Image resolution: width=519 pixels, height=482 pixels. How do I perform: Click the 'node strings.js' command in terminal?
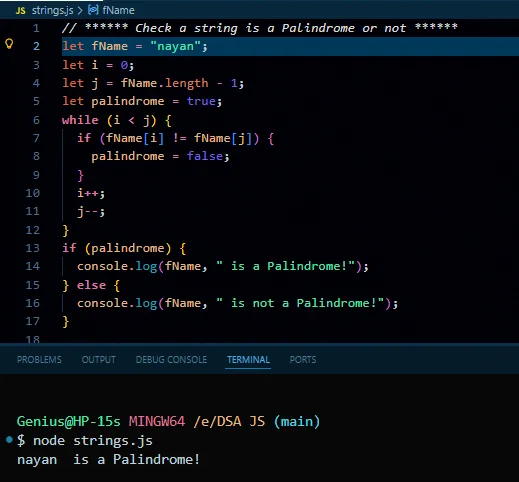point(93,441)
